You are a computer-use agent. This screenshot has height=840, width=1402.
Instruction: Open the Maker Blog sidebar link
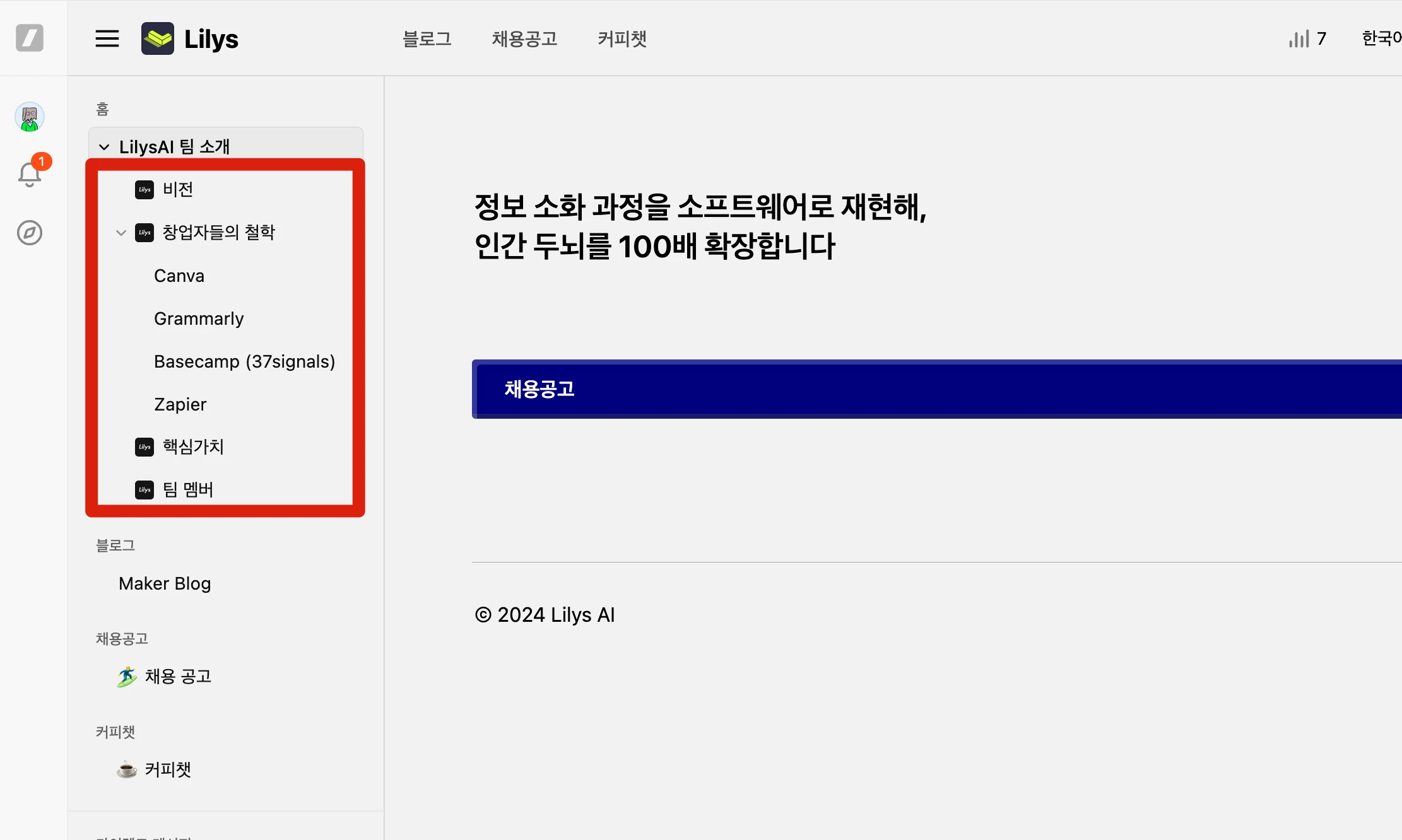click(x=165, y=583)
